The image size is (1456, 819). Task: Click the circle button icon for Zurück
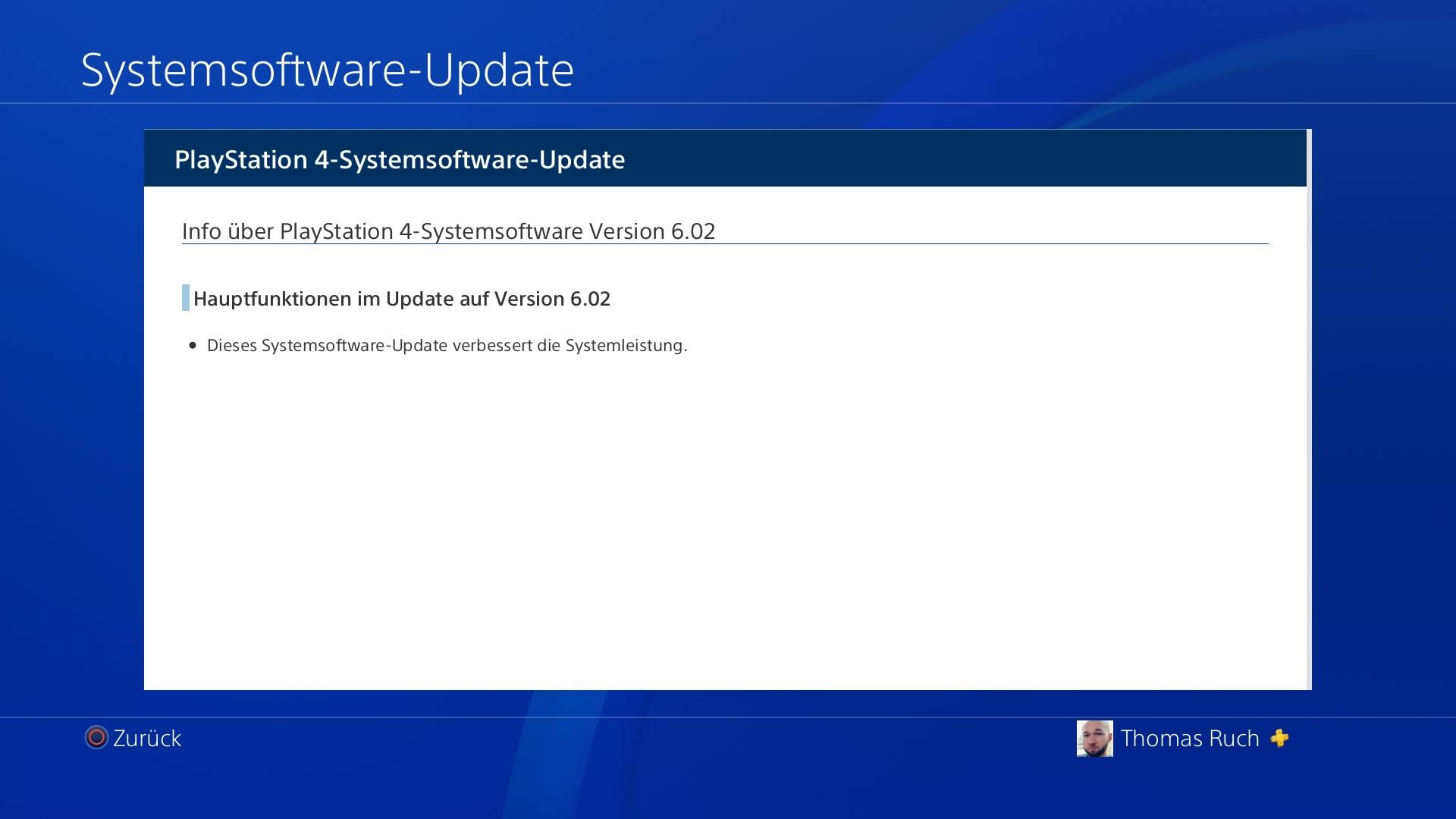pyautogui.click(x=96, y=738)
